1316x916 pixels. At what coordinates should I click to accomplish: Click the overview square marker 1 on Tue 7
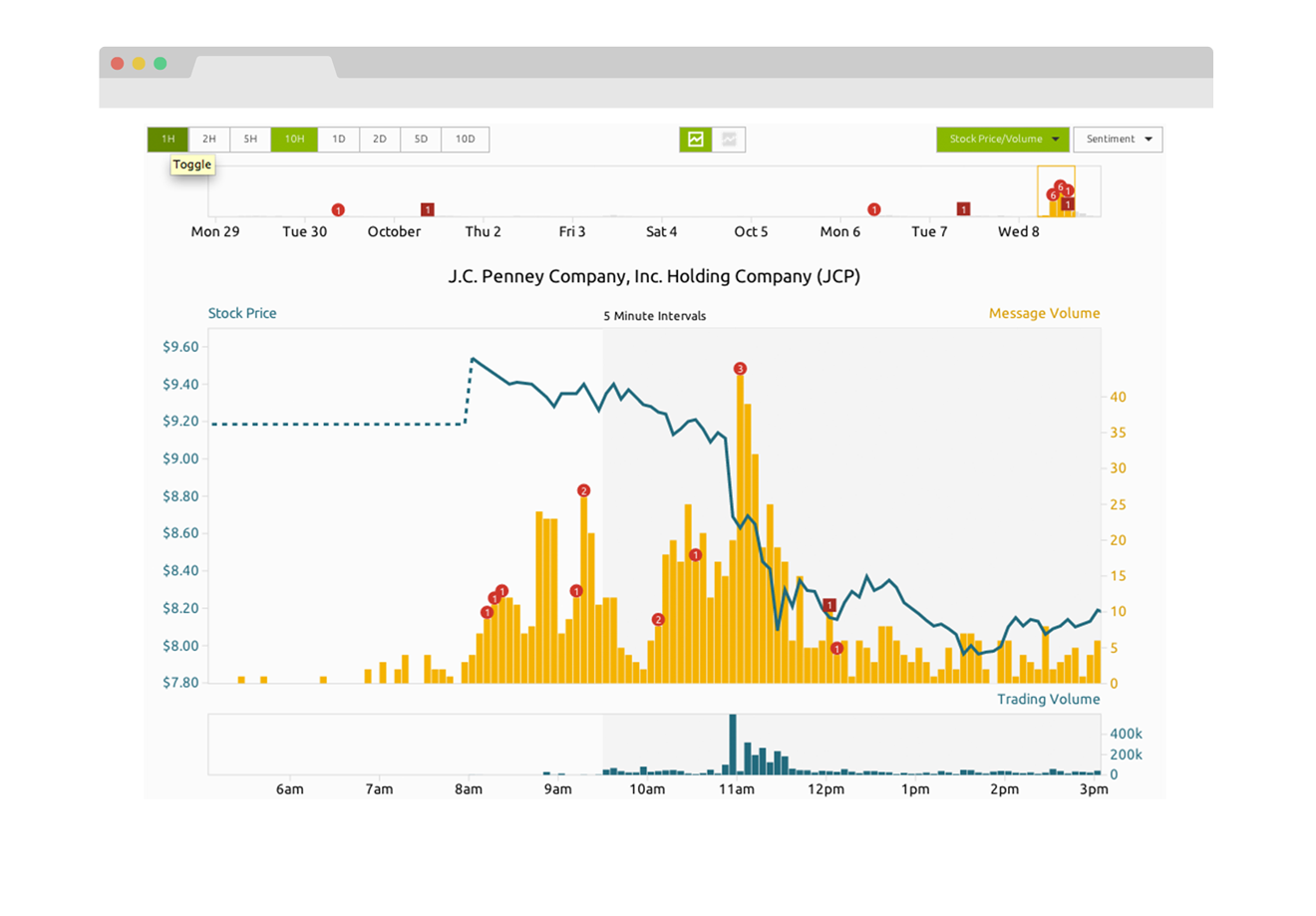pyautogui.click(x=964, y=209)
